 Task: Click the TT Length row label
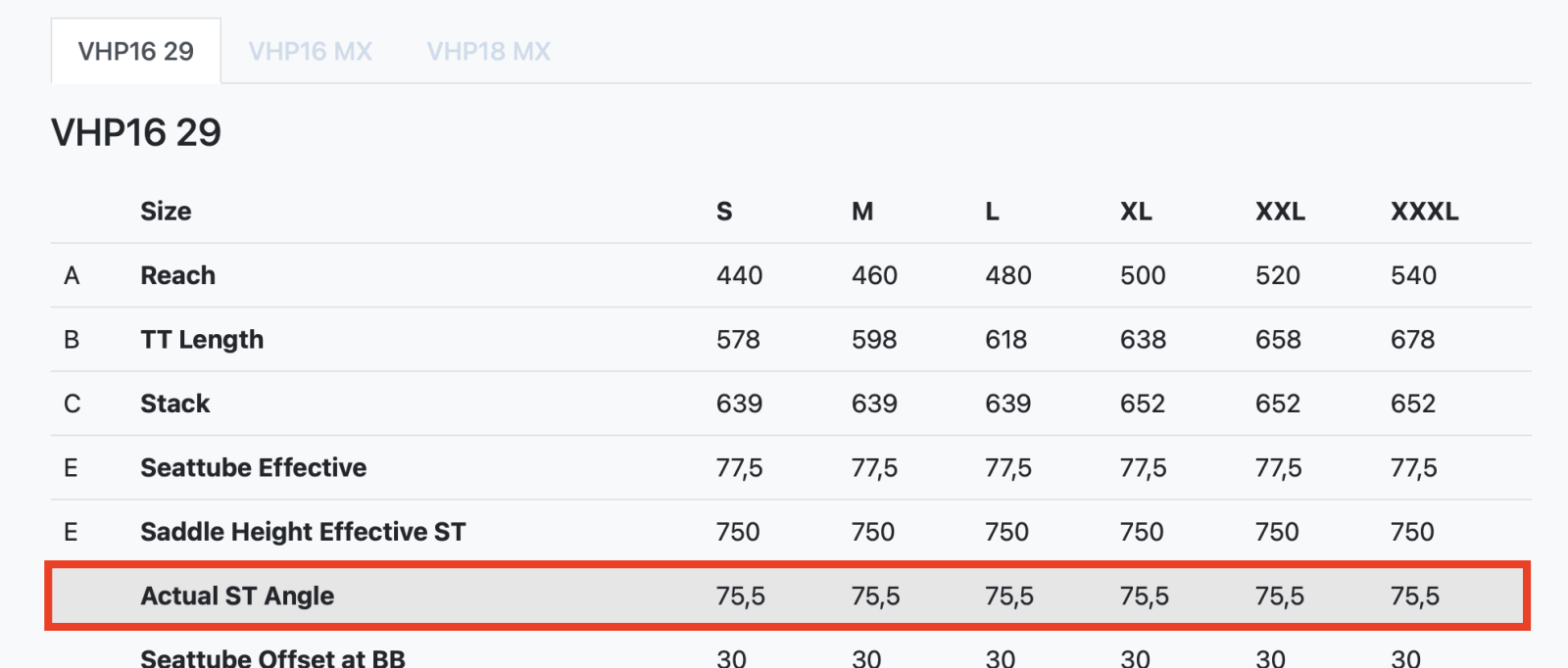point(202,340)
